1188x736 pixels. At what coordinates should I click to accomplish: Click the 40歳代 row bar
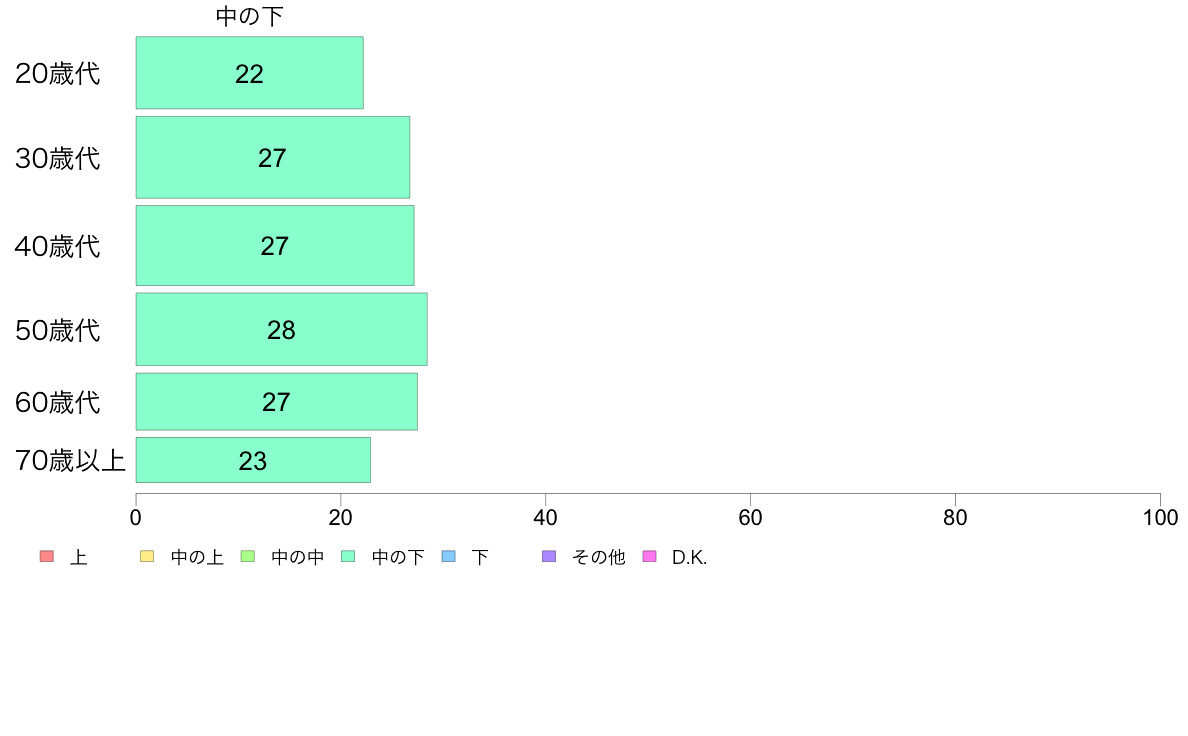pyautogui.click(x=274, y=246)
